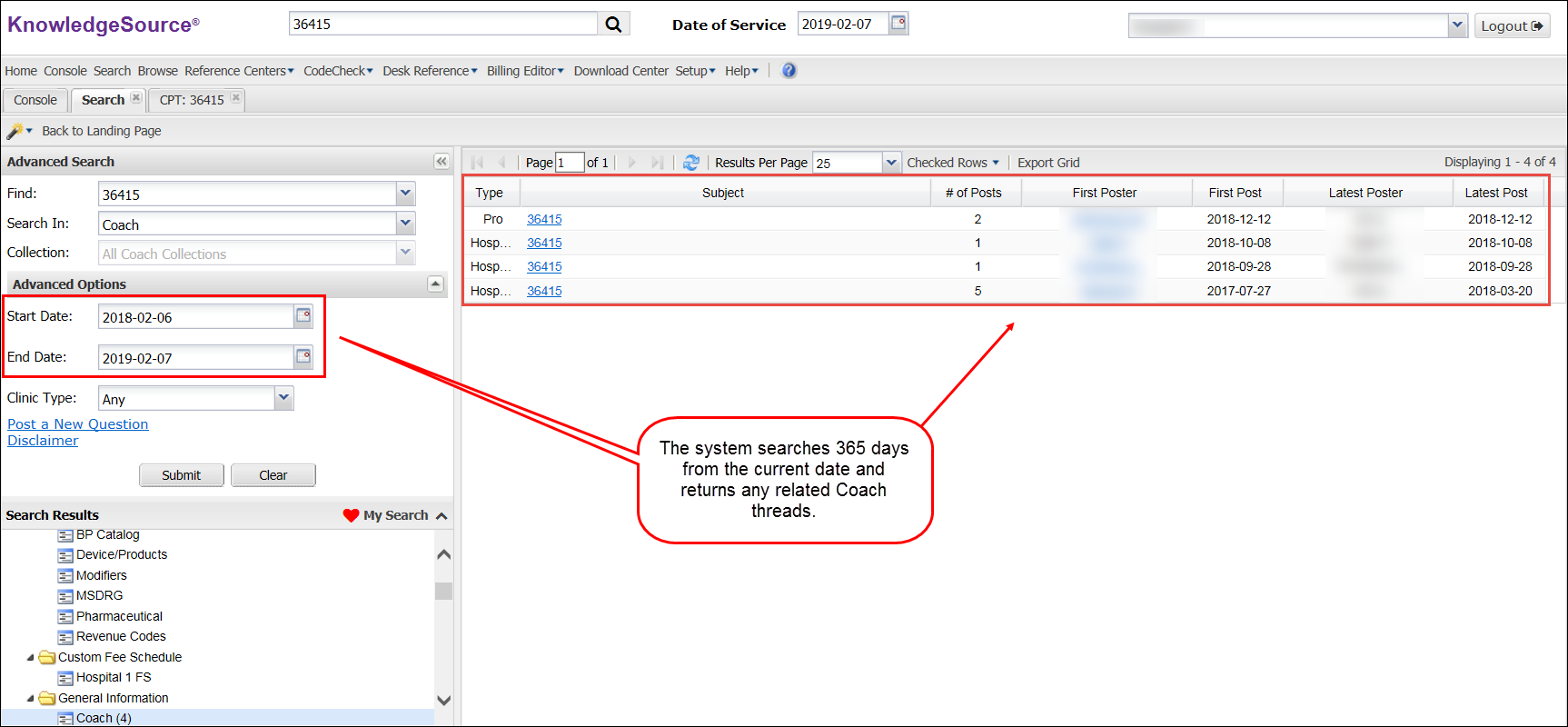Collapse the Custom Fee Schedule folder
This screenshot has height=727, width=1568.
point(30,657)
